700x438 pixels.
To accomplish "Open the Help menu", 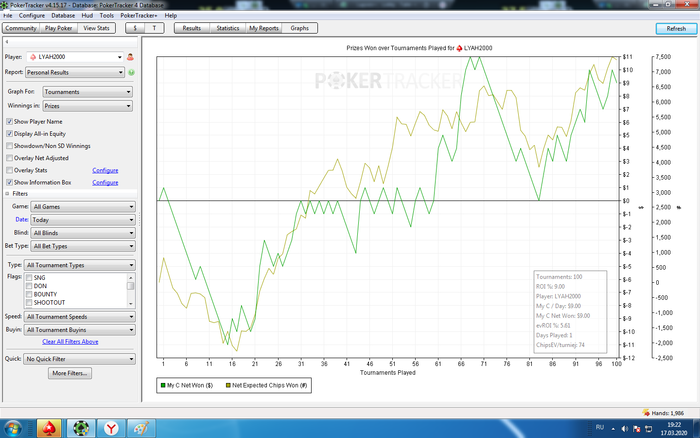I will pos(171,15).
